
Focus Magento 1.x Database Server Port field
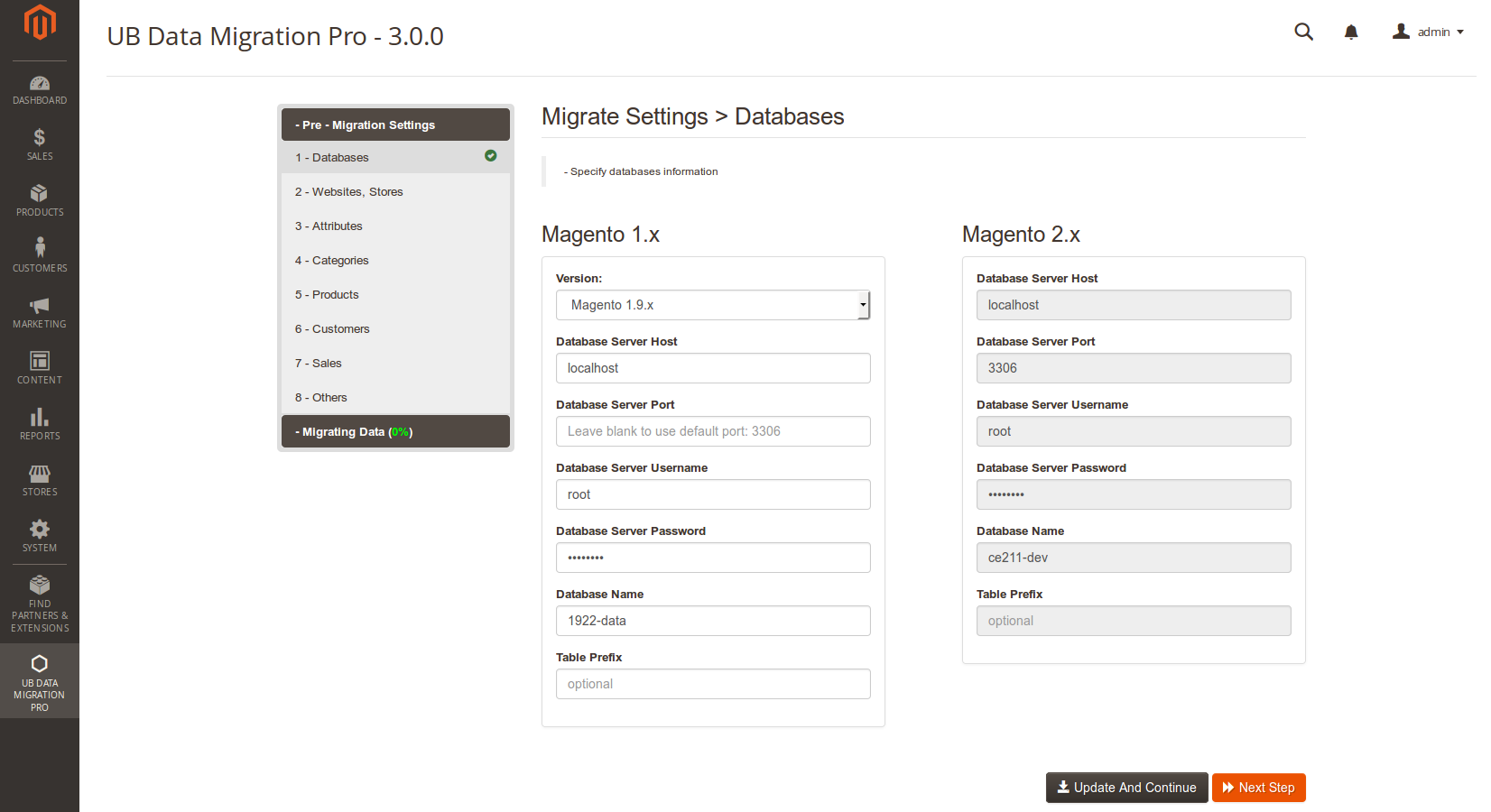click(713, 431)
